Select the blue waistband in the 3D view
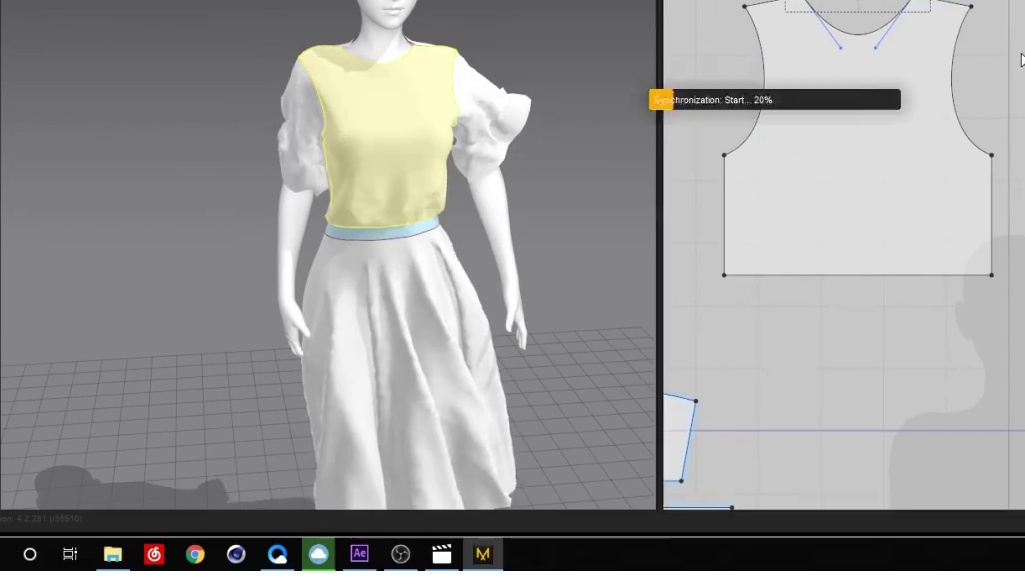Image resolution: width=1025 pixels, height=577 pixels. [382, 230]
